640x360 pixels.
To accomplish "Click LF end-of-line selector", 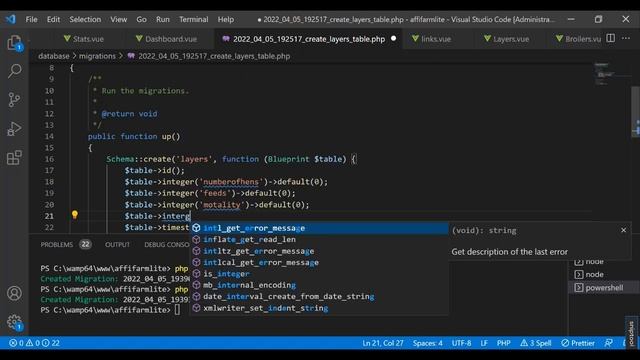I will (484, 343).
